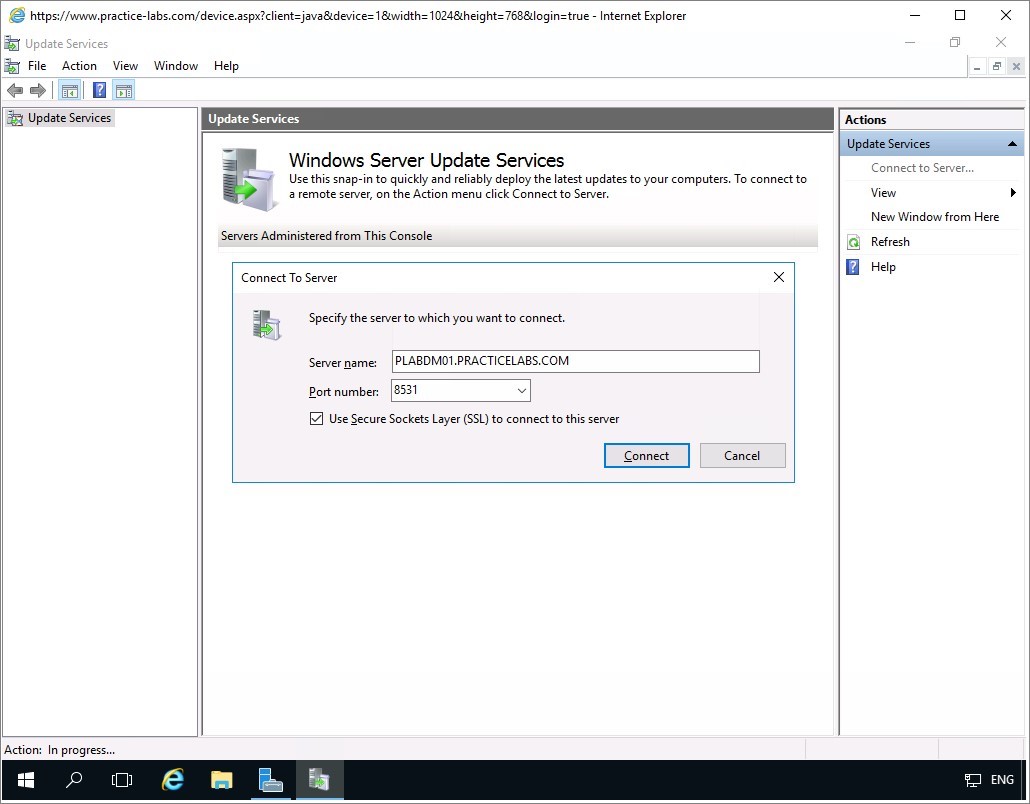
Task: Click the Internet Explorer taskbar icon
Action: (173, 780)
